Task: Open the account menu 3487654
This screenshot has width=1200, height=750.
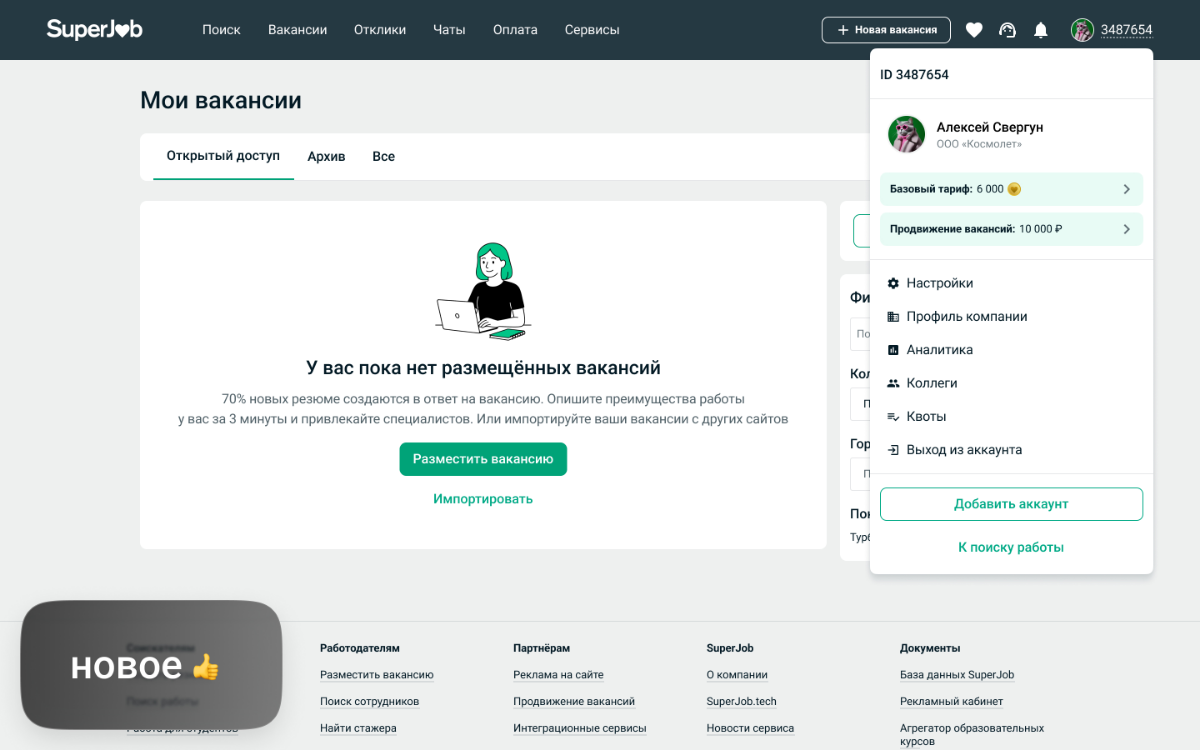Action: point(1112,30)
